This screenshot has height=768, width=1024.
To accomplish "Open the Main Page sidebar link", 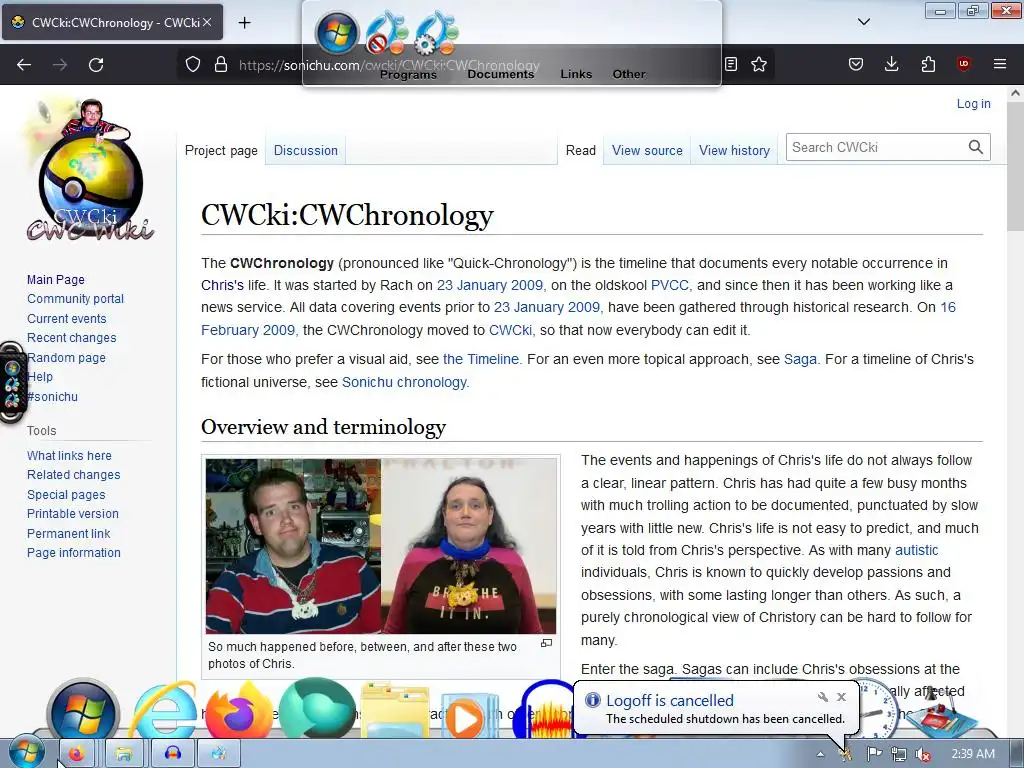I will pyautogui.click(x=56, y=280).
